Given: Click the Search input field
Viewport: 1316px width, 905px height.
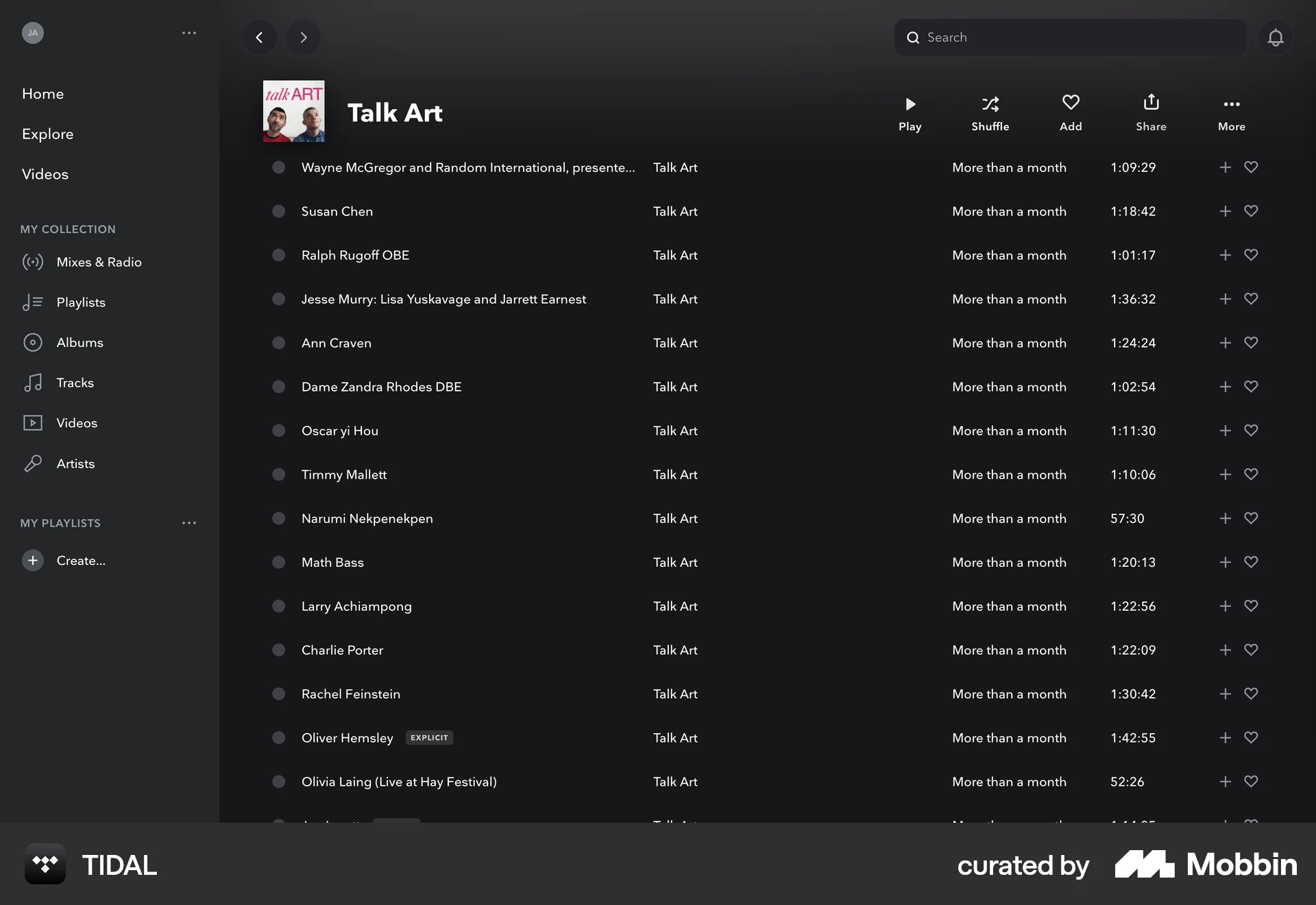Looking at the screenshot, I should [x=1069, y=37].
